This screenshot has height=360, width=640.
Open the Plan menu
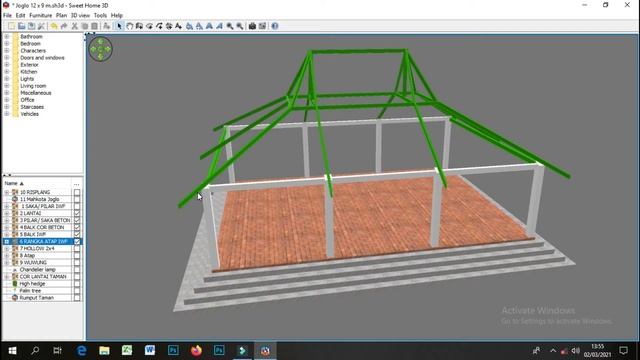click(61, 16)
